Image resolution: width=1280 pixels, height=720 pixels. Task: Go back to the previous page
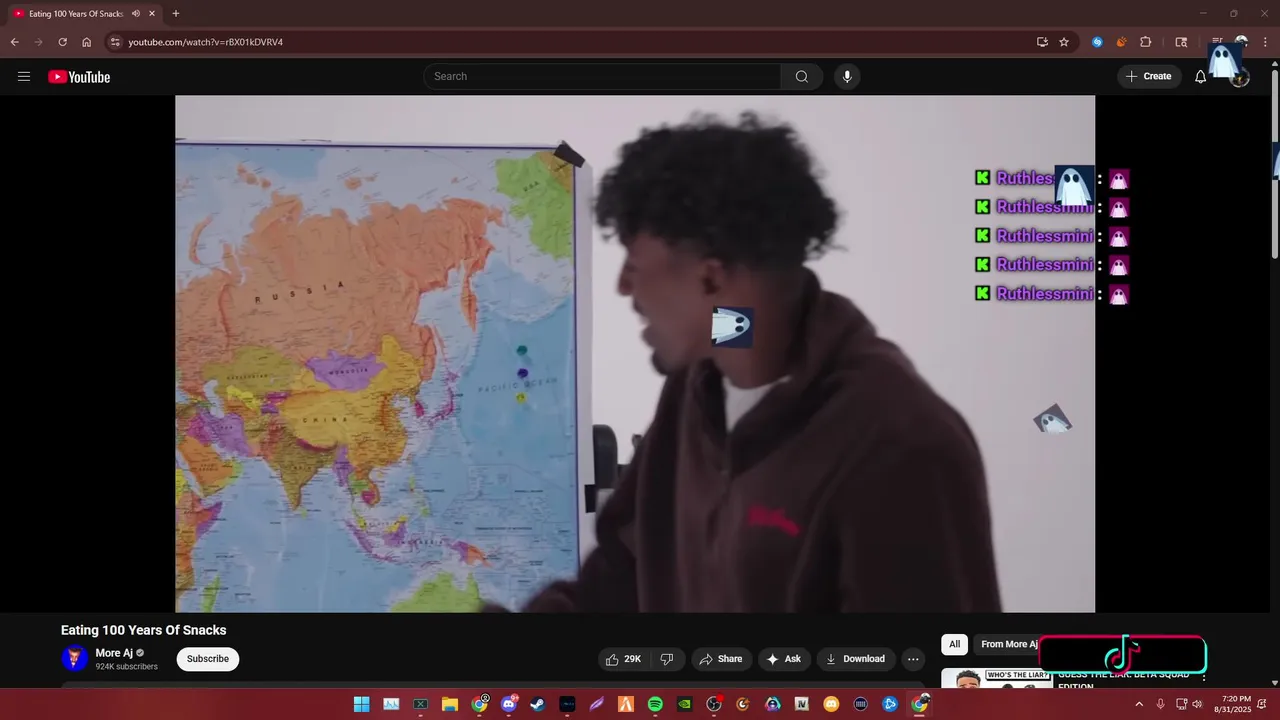click(14, 42)
